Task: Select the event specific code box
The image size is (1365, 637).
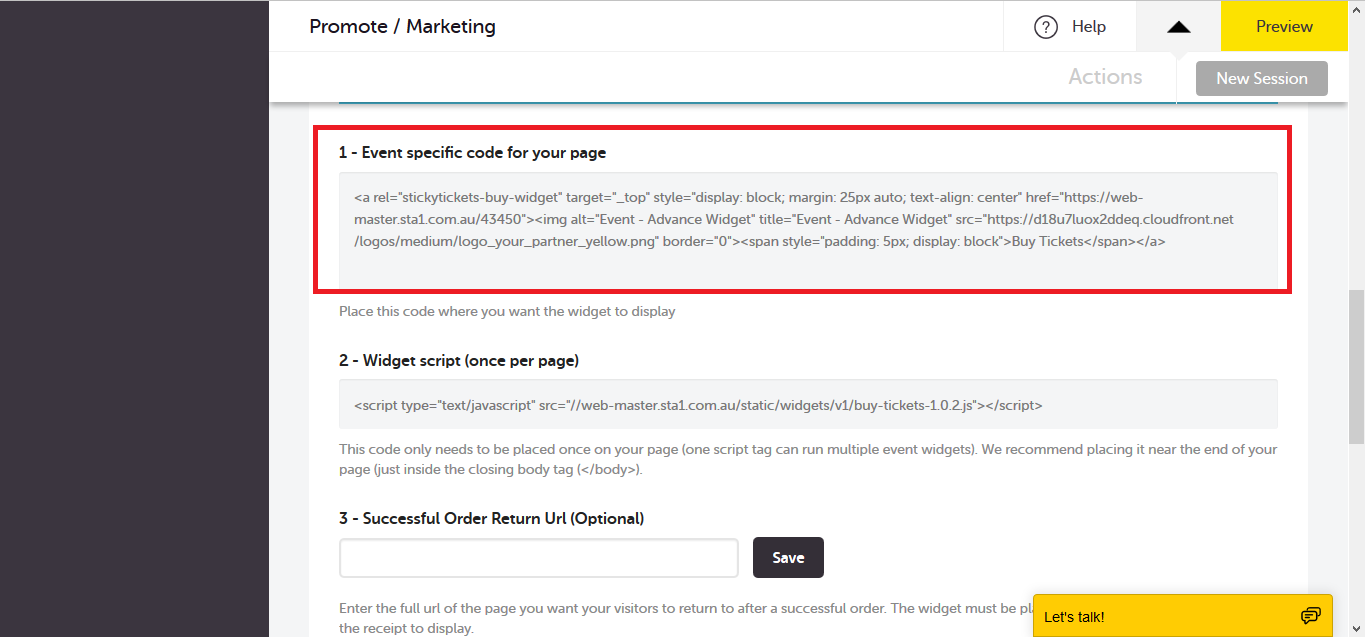Action: pyautogui.click(x=808, y=229)
